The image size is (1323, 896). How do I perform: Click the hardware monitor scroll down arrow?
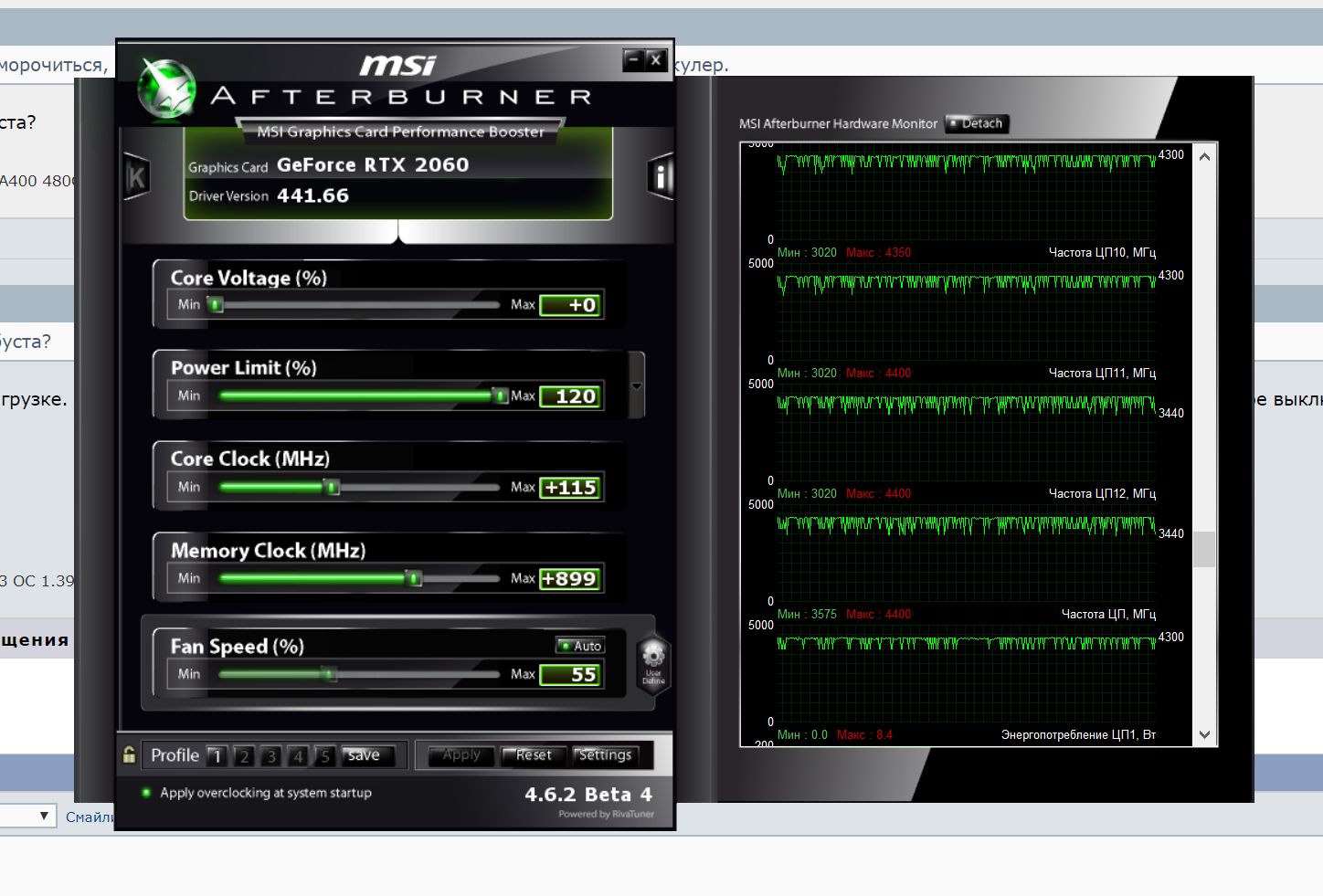tap(1204, 734)
